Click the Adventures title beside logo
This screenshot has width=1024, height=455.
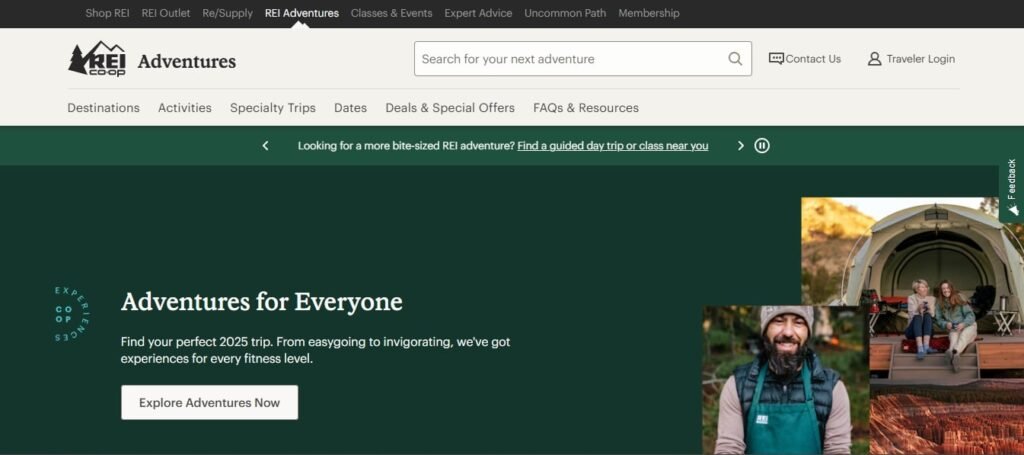pos(187,61)
